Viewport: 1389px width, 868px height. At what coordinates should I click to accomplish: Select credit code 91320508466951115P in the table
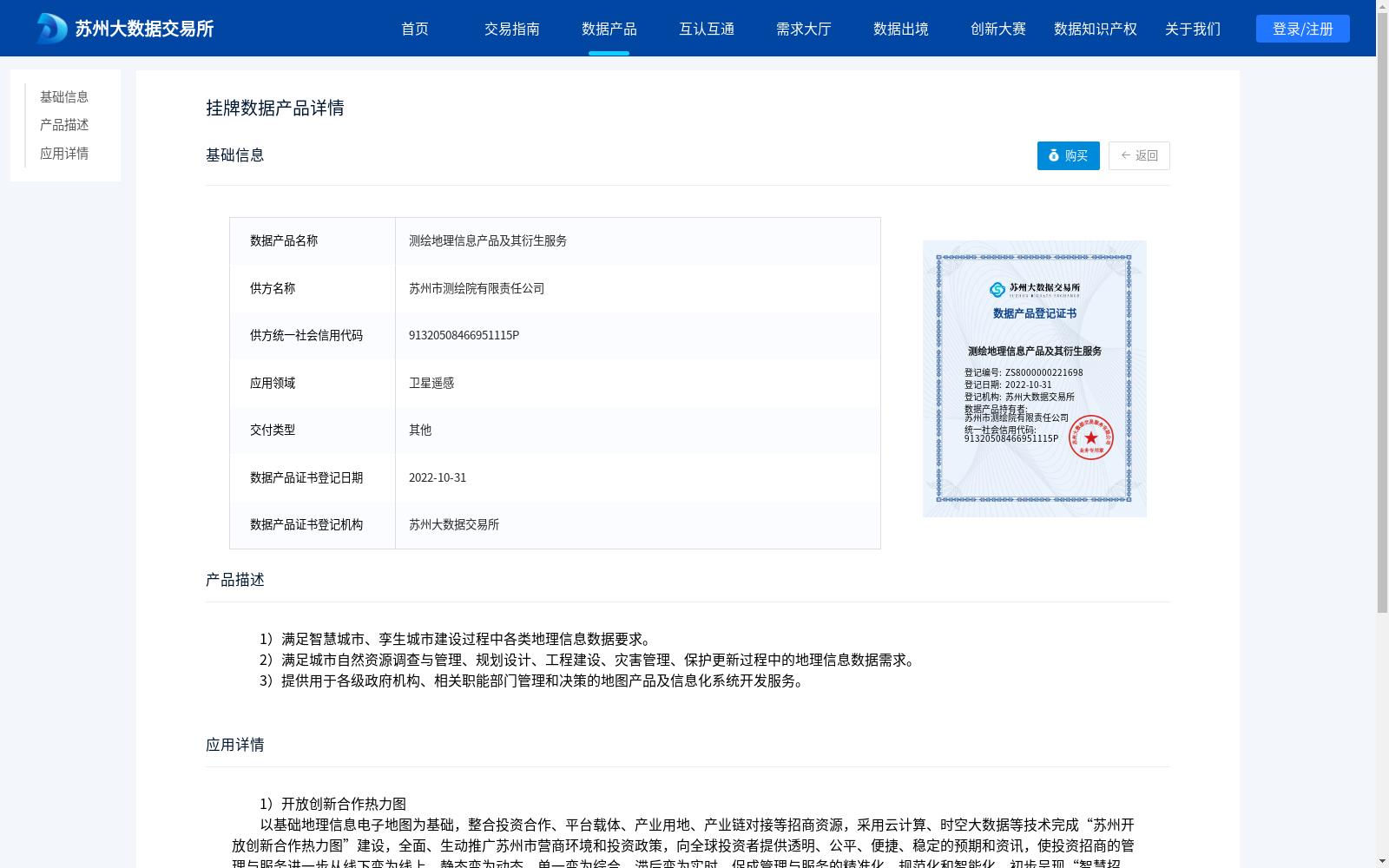pos(464,335)
